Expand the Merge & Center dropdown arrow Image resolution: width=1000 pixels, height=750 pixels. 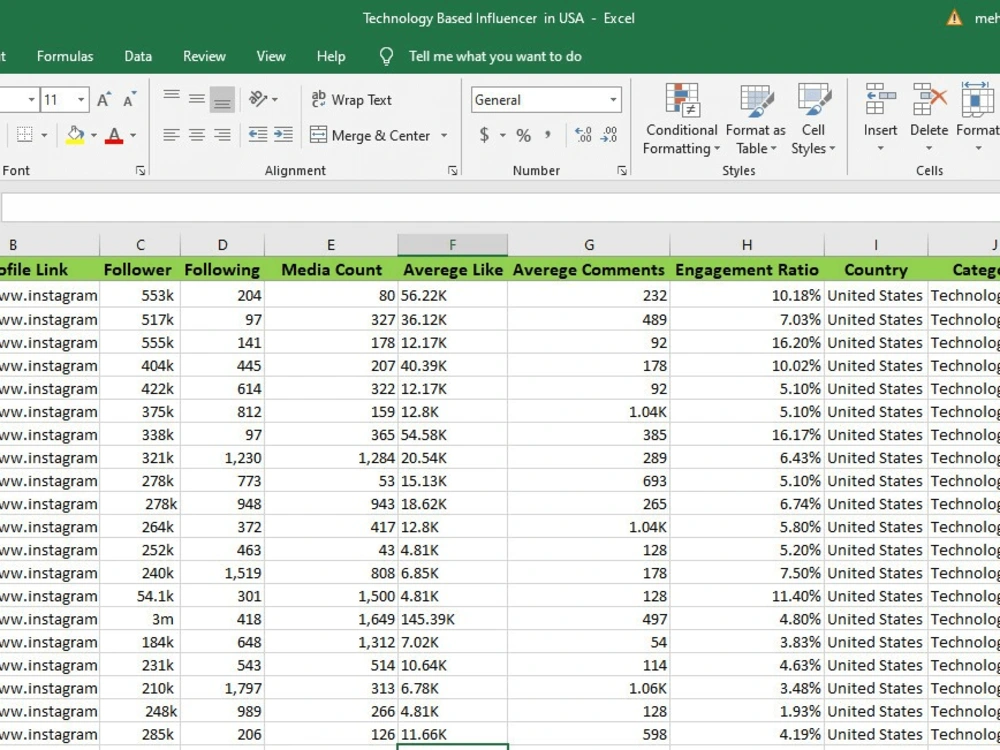pos(444,136)
